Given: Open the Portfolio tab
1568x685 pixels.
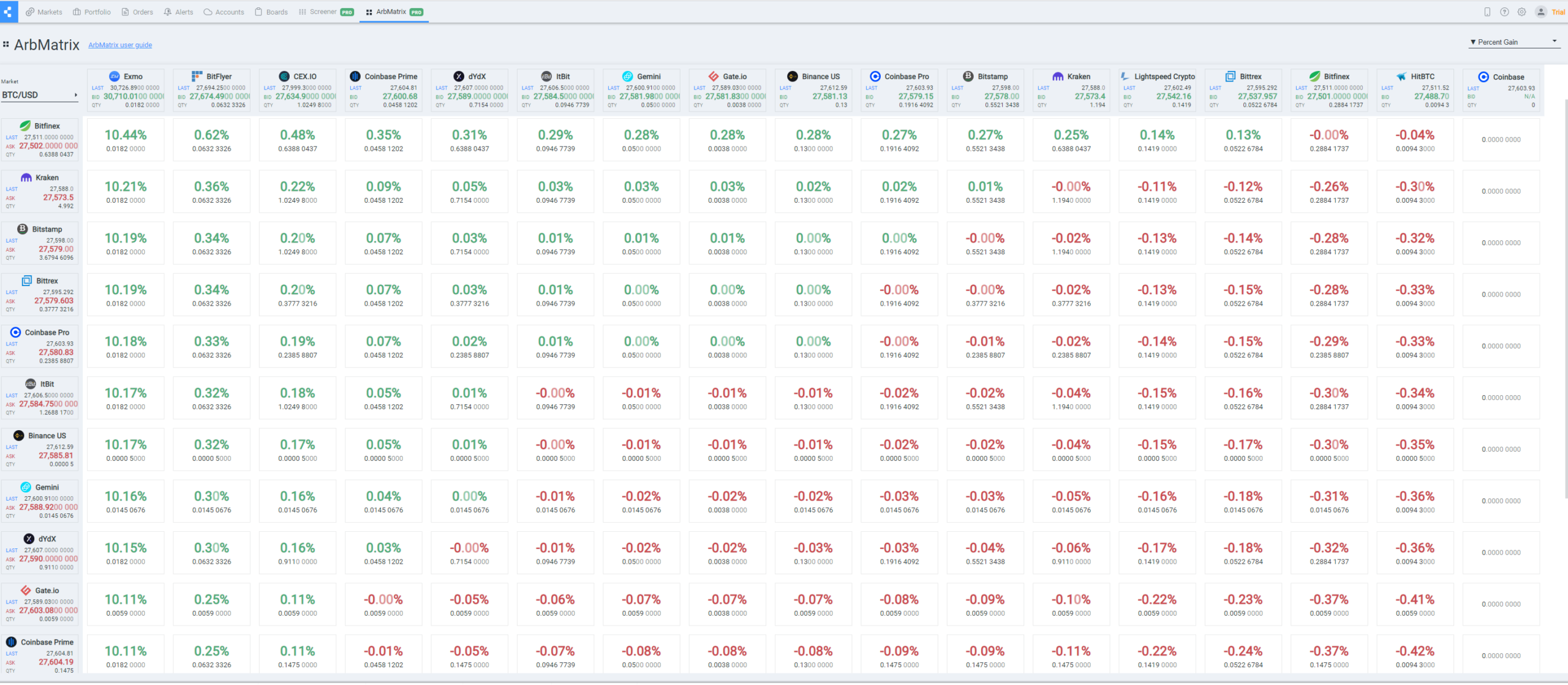Looking at the screenshot, I should (92, 12).
